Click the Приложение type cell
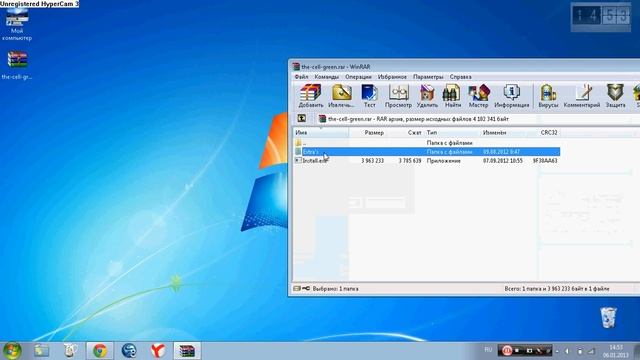This screenshot has height=360, width=640. coord(444,161)
